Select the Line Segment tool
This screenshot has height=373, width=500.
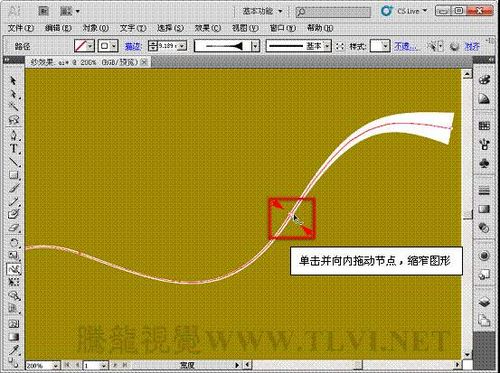pos(13,162)
